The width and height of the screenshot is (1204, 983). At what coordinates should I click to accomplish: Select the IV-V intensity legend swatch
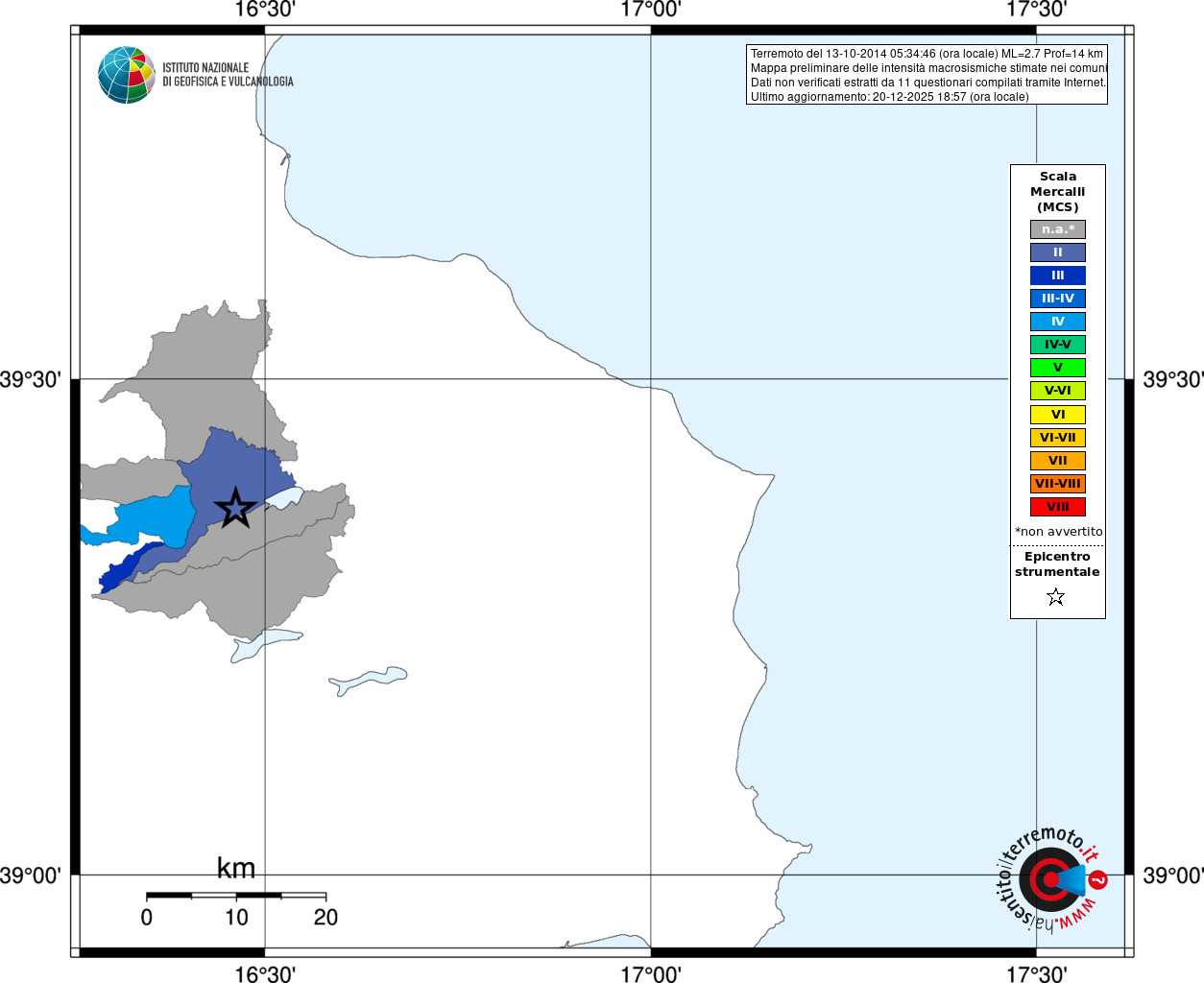tap(1058, 345)
